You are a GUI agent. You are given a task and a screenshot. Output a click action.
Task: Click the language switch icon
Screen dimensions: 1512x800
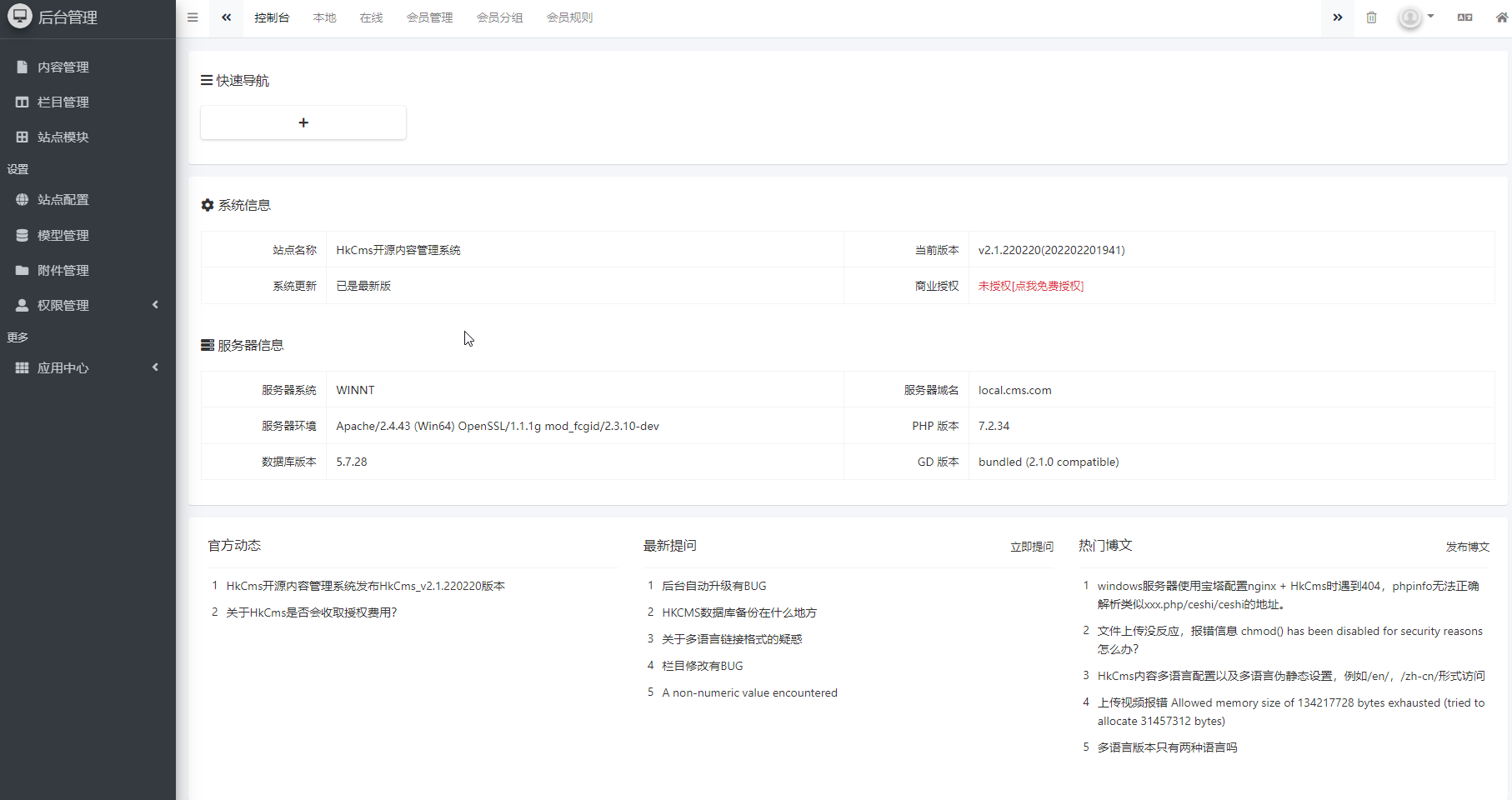tap(1464, 17)
